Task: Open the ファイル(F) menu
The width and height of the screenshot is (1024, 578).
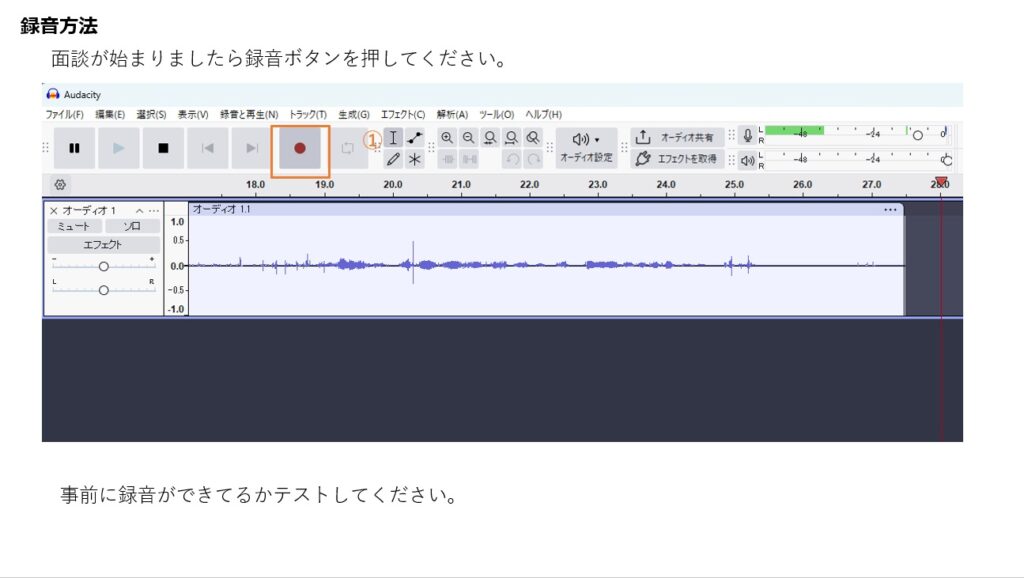Action: pos(64,115)
